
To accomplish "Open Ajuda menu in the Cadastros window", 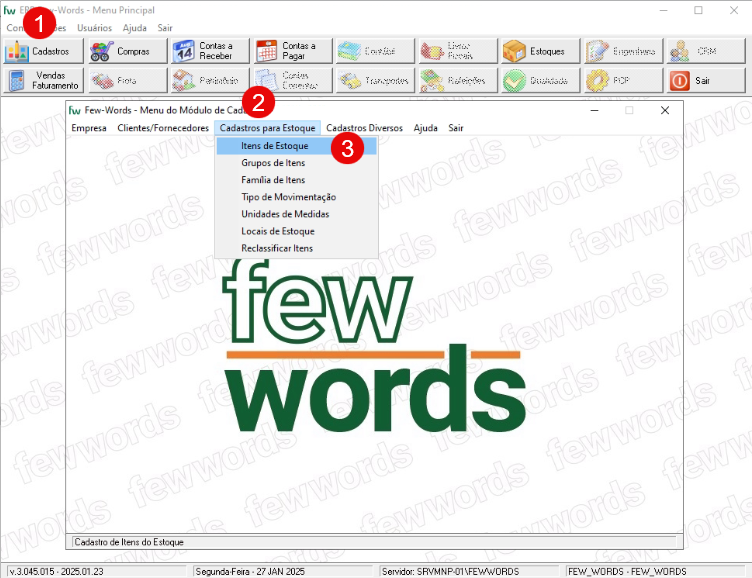I will [x=426, y=128].
